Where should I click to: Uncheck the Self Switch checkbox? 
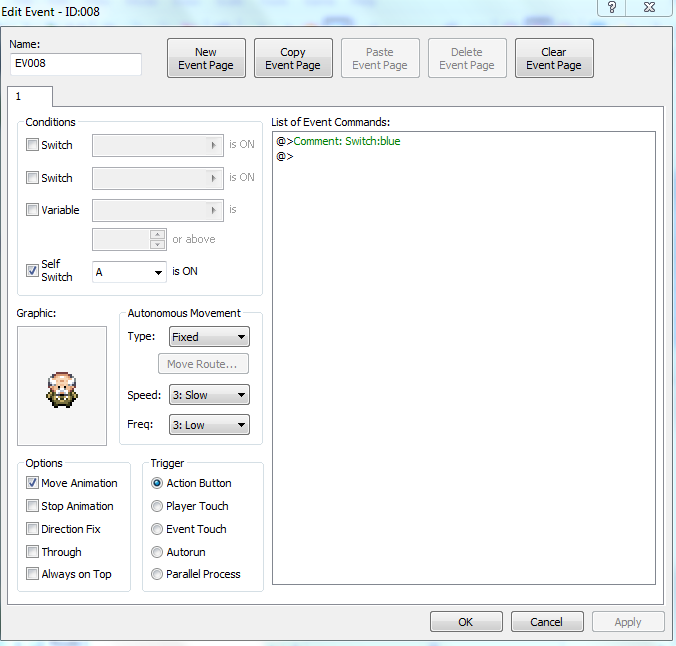click(x=33, y=271)
